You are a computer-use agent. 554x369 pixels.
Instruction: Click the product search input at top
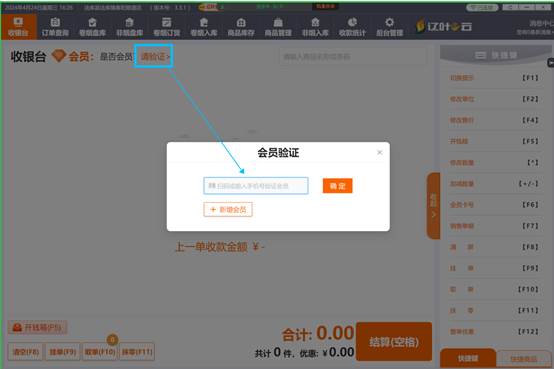point(353,57)
